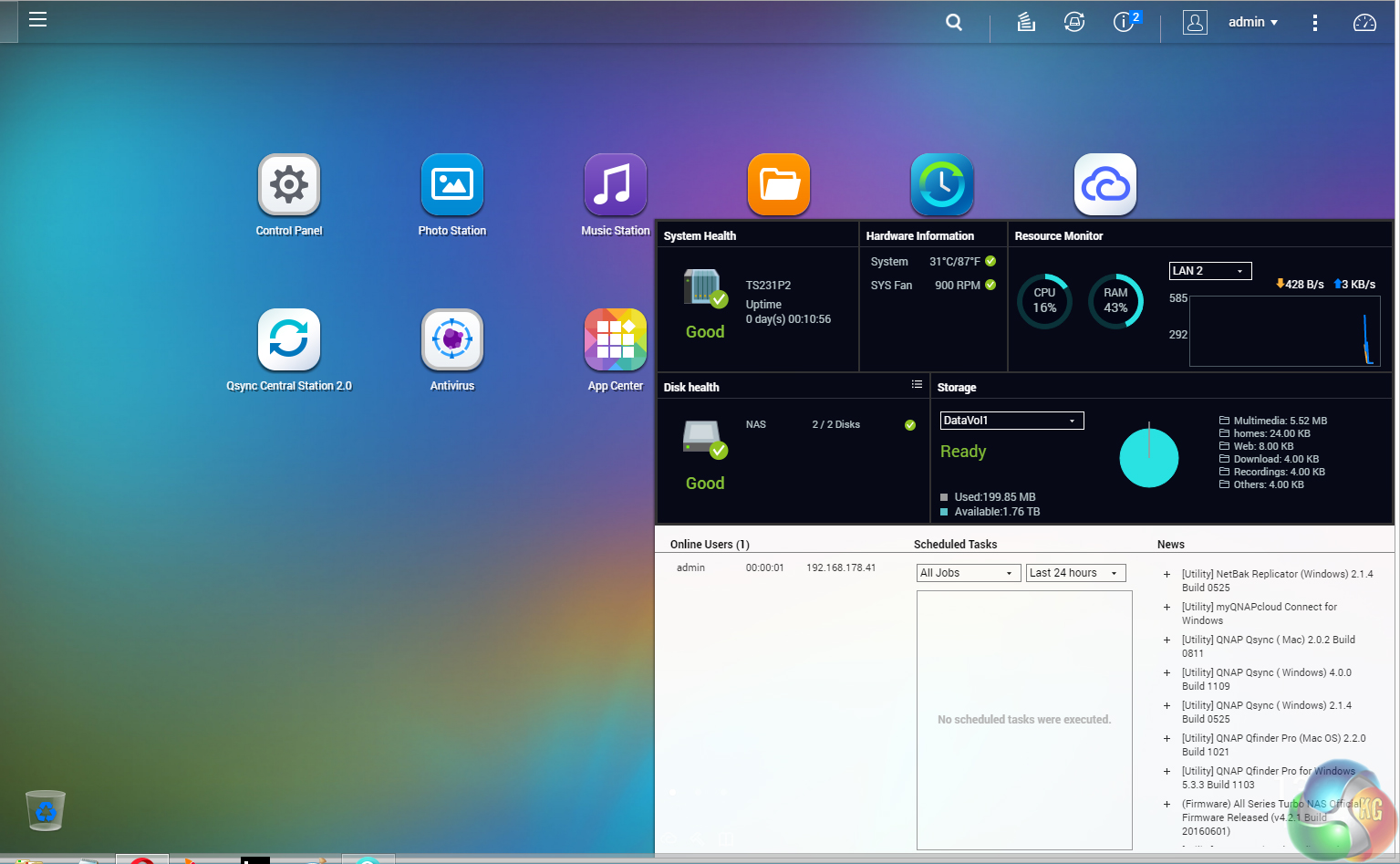Viewport: 1400px width, 864px height.
Task: Expand the Qsync (Mac) 2.0.2 news item
Action: pyautogui.click(x=1167, y=640)
